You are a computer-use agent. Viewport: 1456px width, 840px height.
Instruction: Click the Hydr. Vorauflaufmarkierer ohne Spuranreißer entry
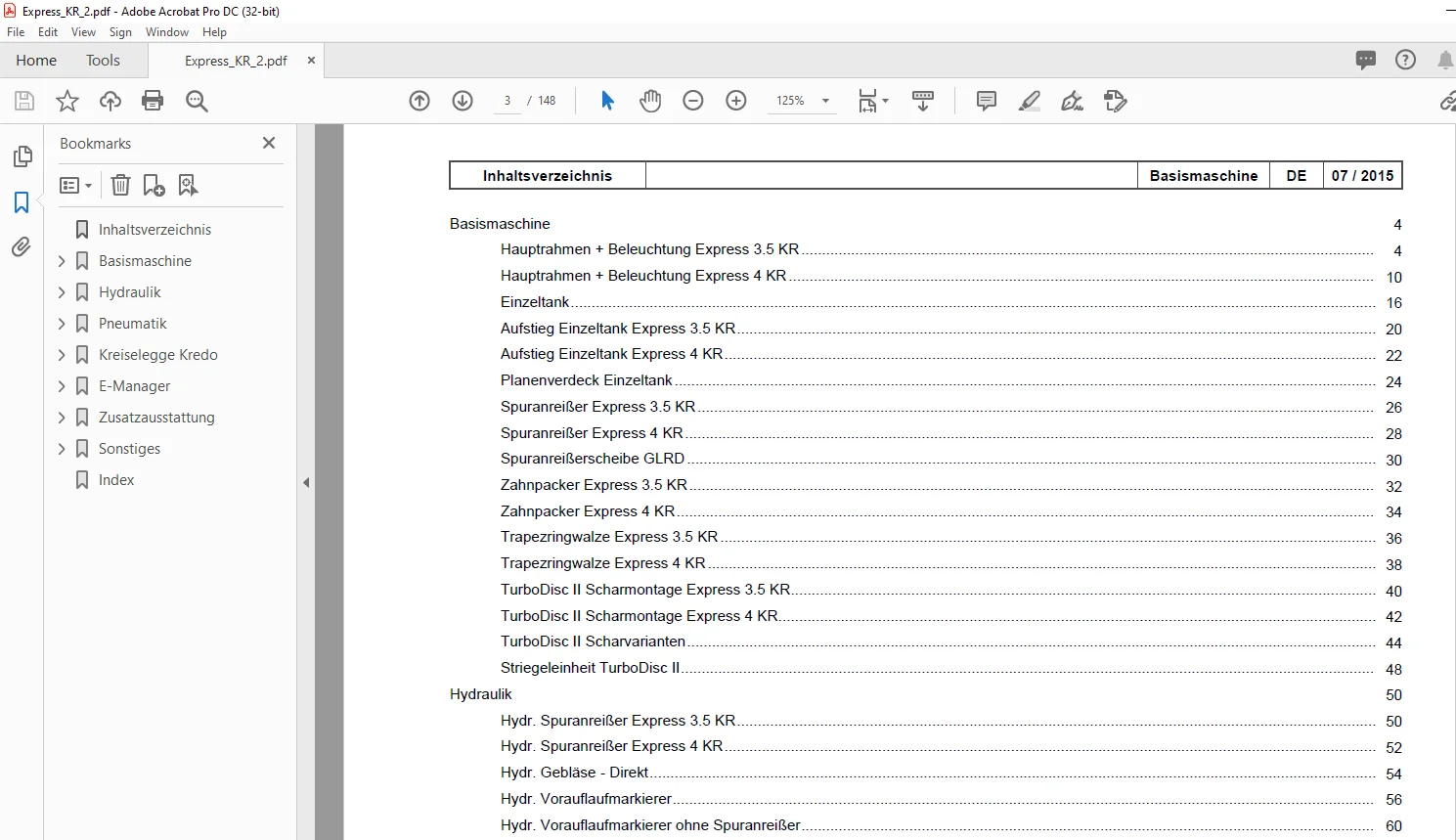click(650, 825)
